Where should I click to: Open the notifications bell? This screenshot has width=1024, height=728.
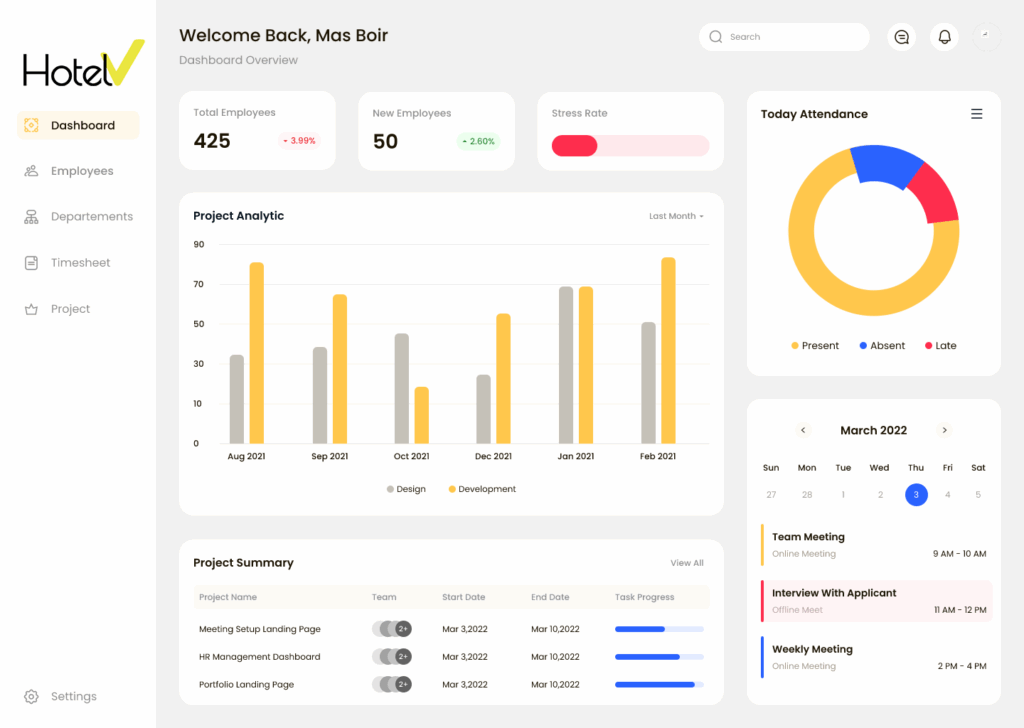(x=944, y=37)
